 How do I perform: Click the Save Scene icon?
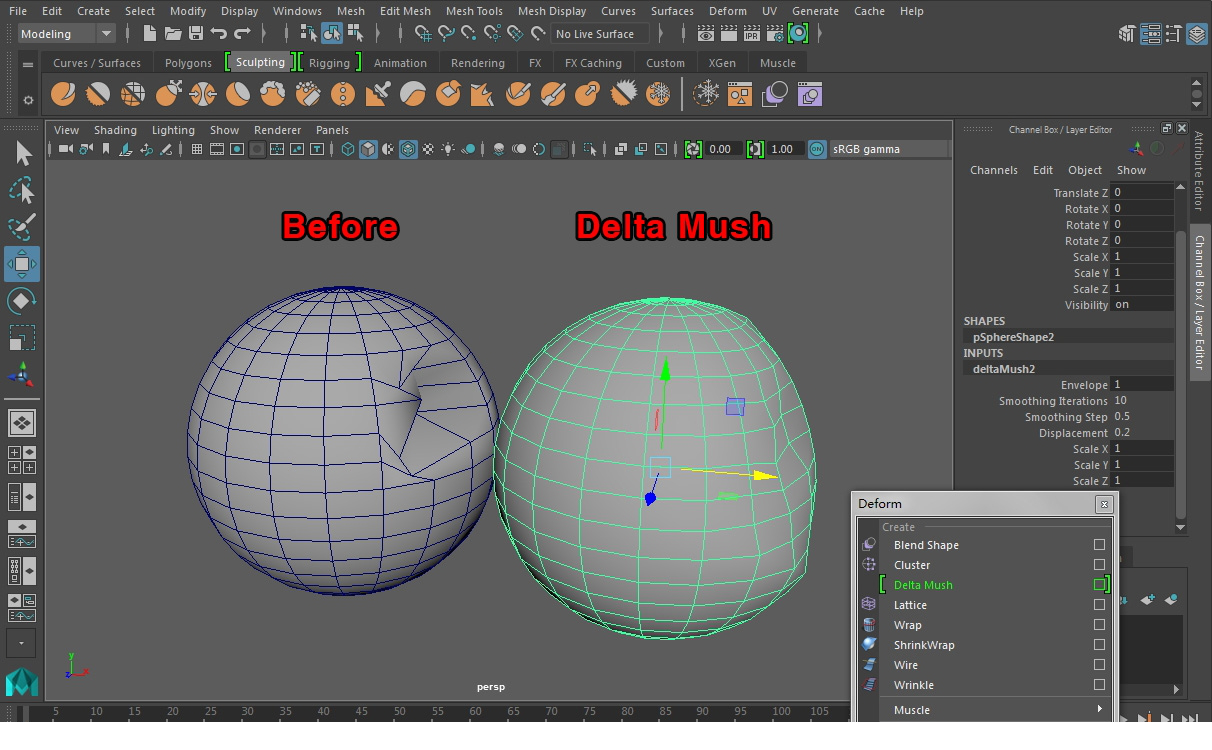click(x=196, y=33)
